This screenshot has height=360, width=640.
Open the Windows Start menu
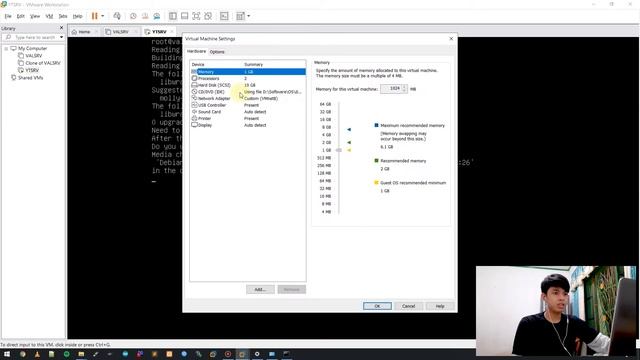pos(7,354)
